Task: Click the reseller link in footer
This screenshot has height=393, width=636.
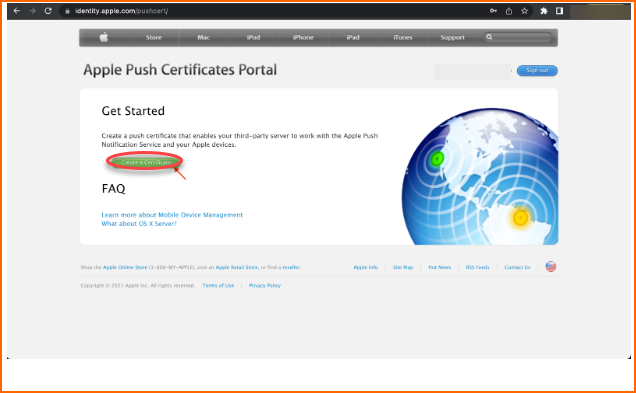Action: click(x=291, y=267)
